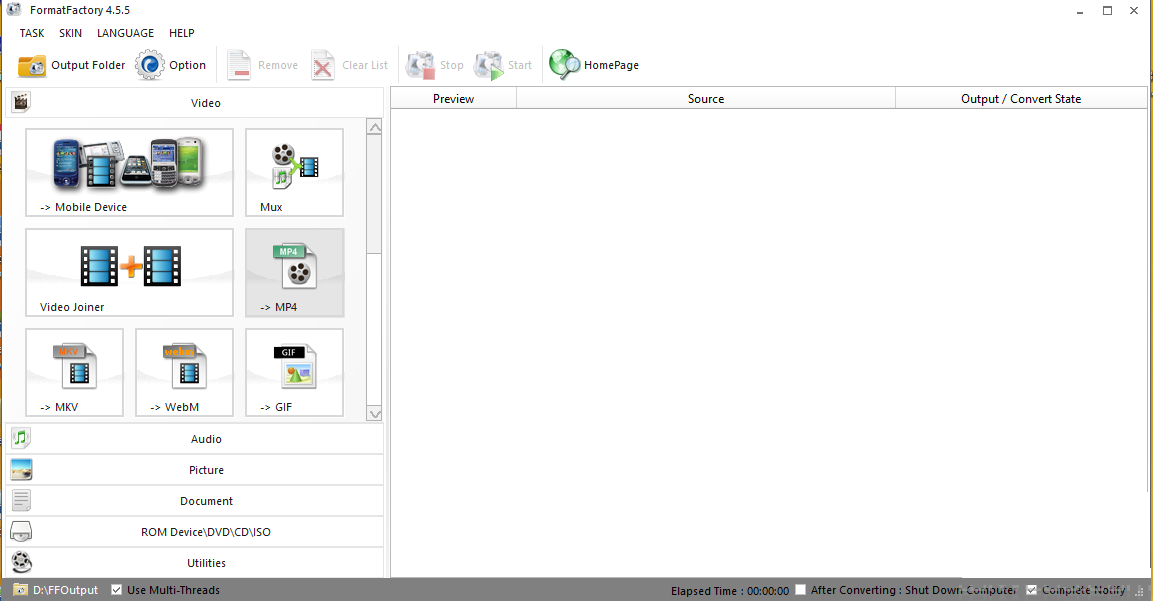Toggle Complete Notify option

pyautogui.click(x=1031, y=590)
